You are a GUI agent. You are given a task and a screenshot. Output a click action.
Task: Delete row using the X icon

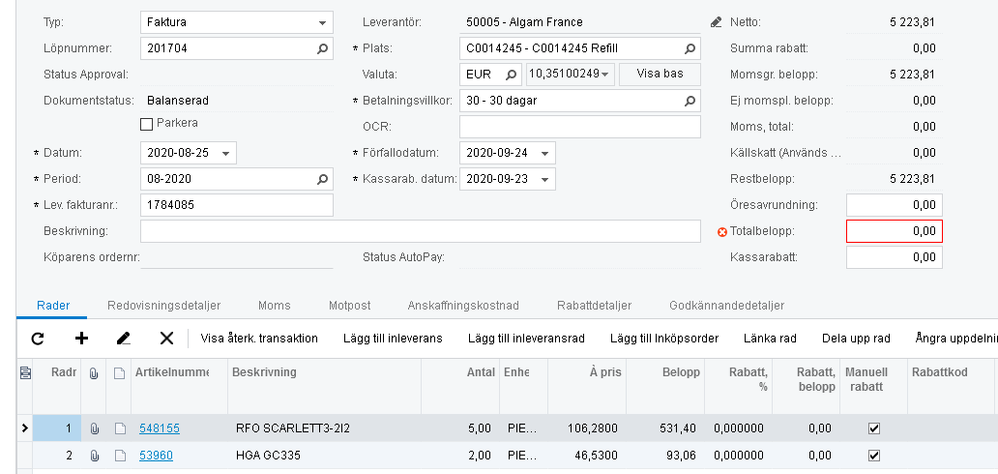pos(167,338)
